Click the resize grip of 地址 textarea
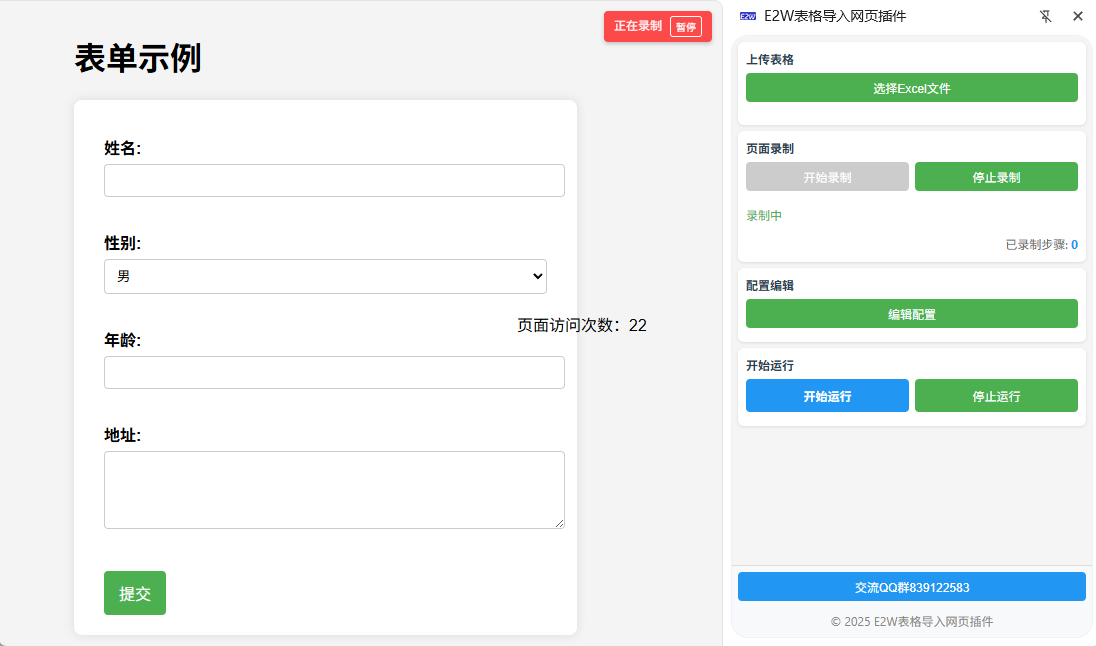This screenshot has height=646, width=1096. pyautogui.click(x=560, y=524)
